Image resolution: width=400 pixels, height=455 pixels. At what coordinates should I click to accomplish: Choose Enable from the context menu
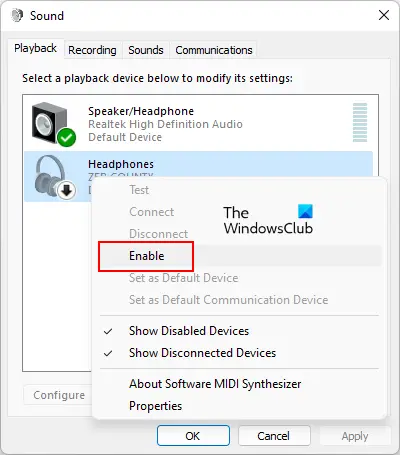[146, 256]
